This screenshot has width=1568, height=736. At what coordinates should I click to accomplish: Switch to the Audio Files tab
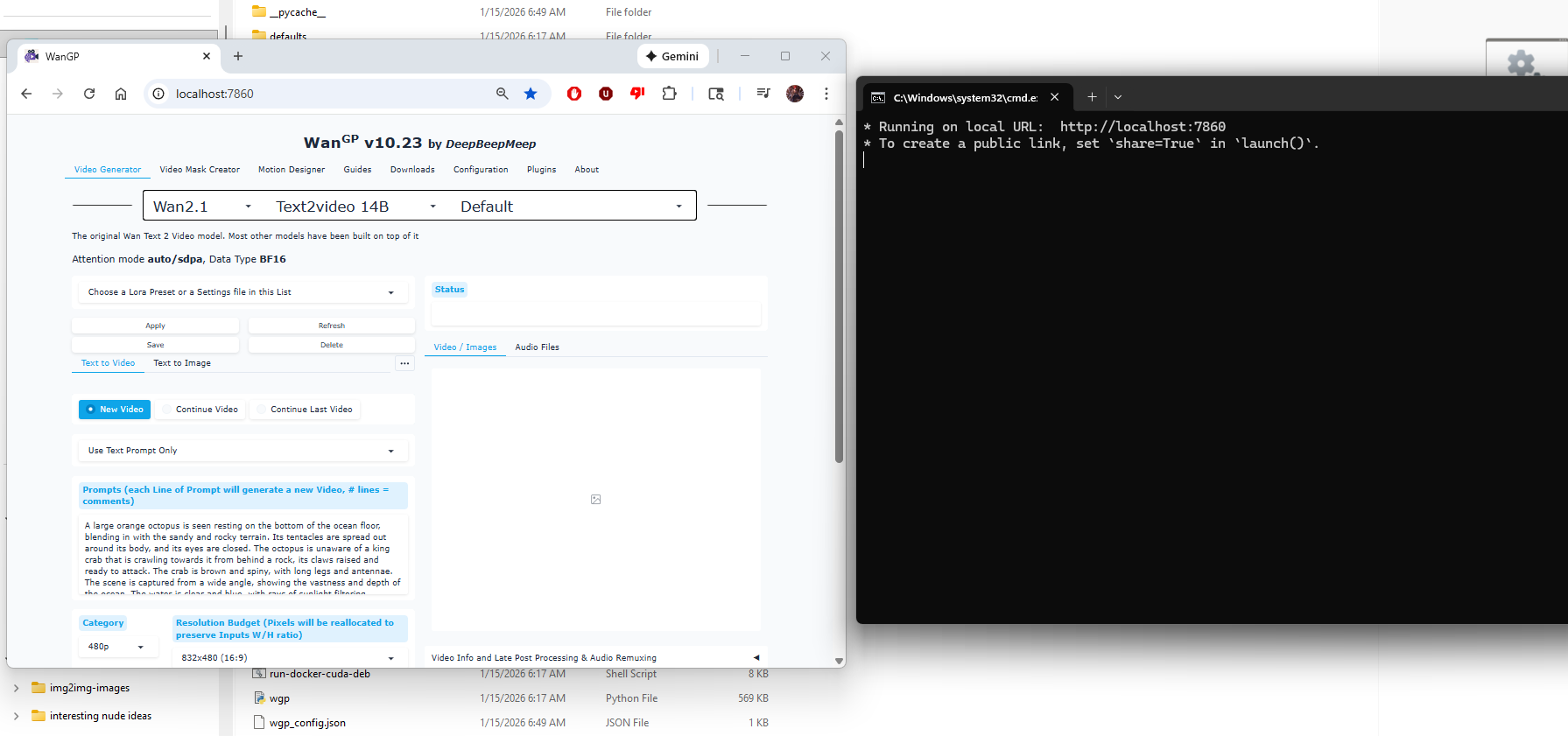click(538, 347)
